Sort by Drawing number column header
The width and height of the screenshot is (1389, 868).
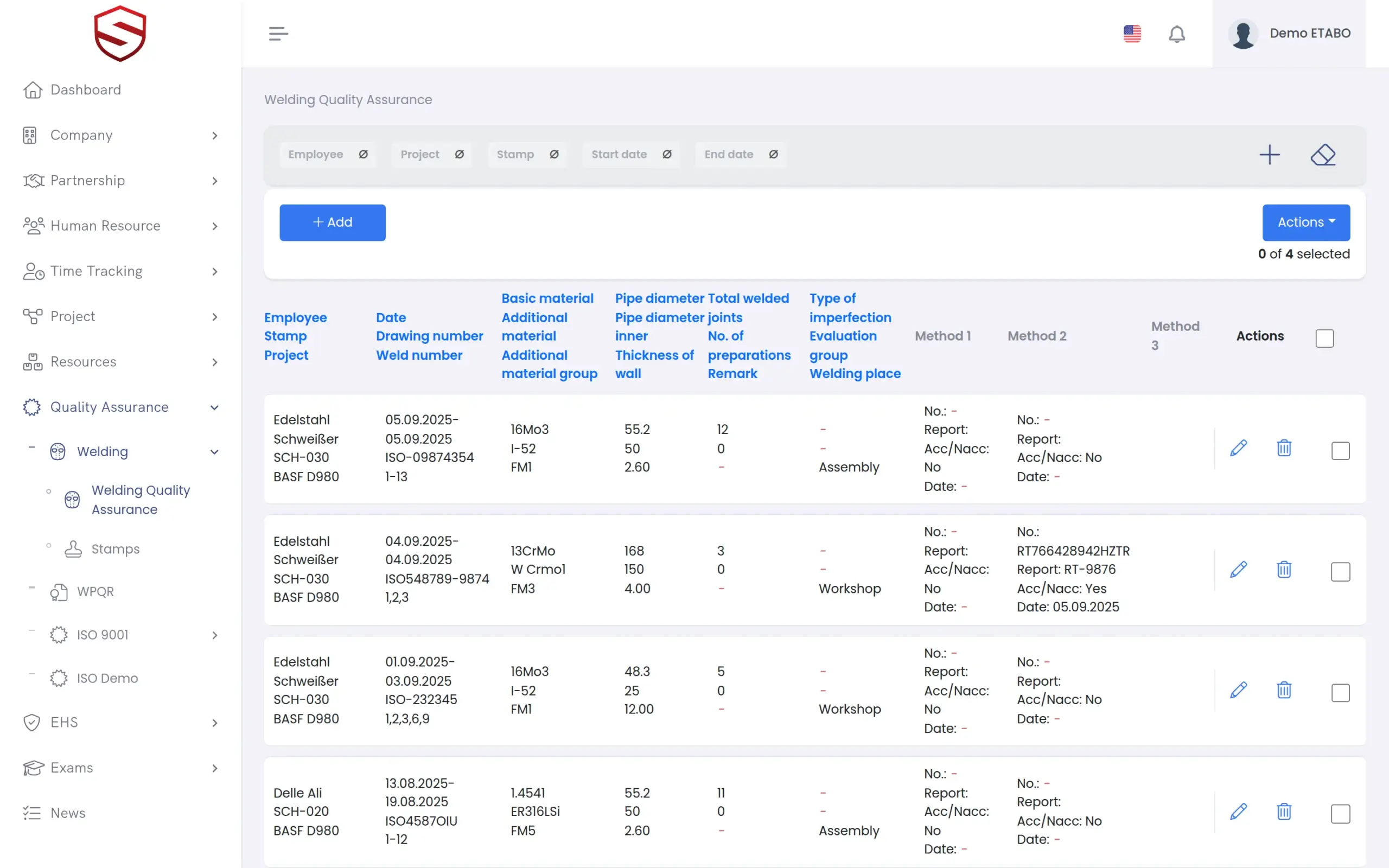pyautogui.click(x=429, y=336)
